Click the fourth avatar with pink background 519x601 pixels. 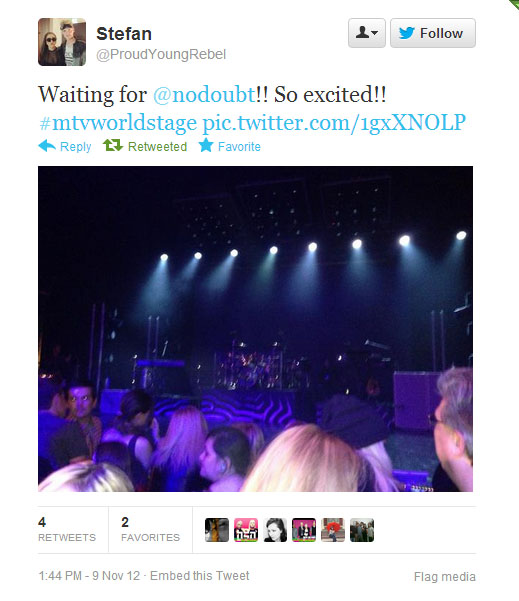pyautogui.click(x=304, y=530)
